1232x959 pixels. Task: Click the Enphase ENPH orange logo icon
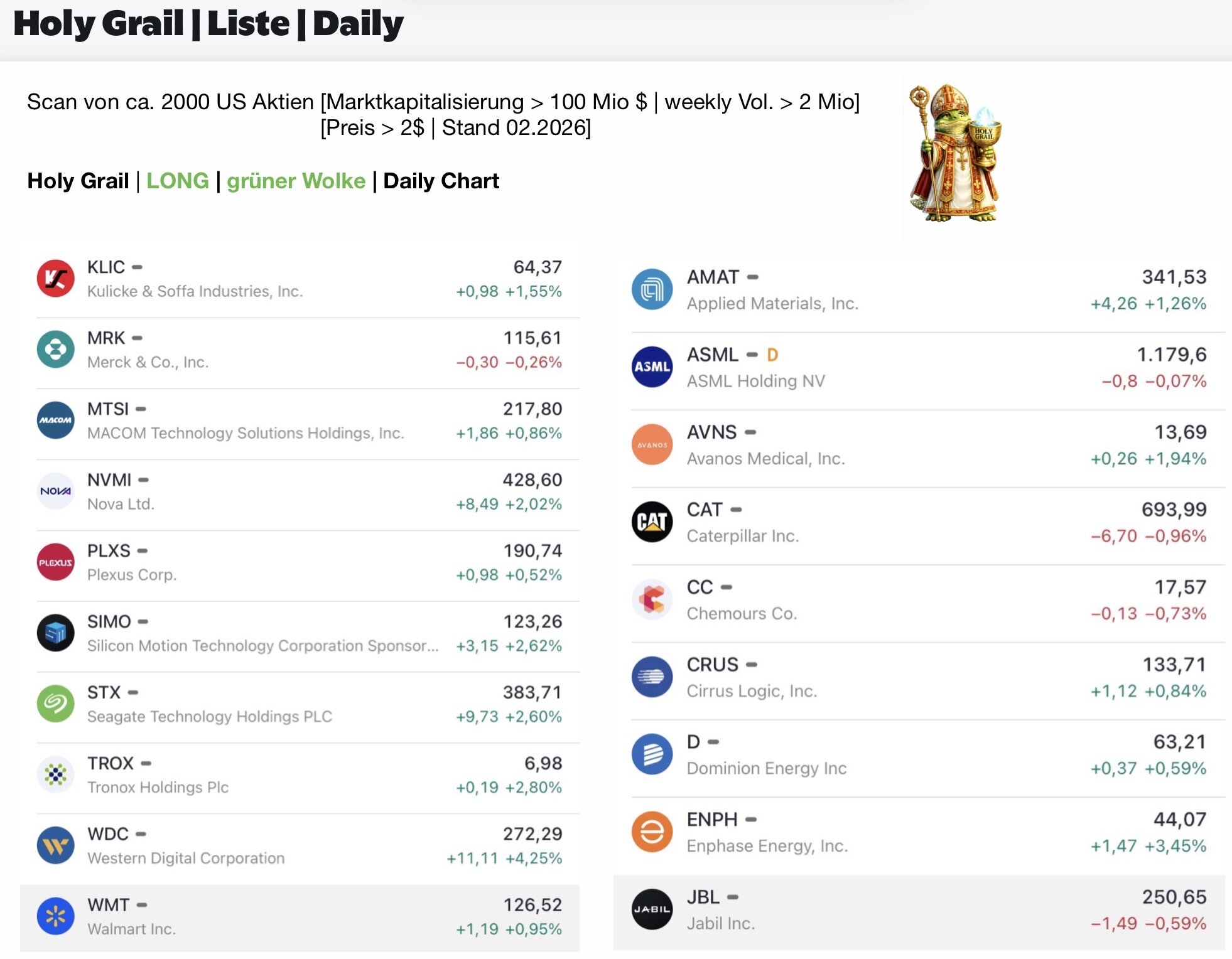[x=652, y=832]
